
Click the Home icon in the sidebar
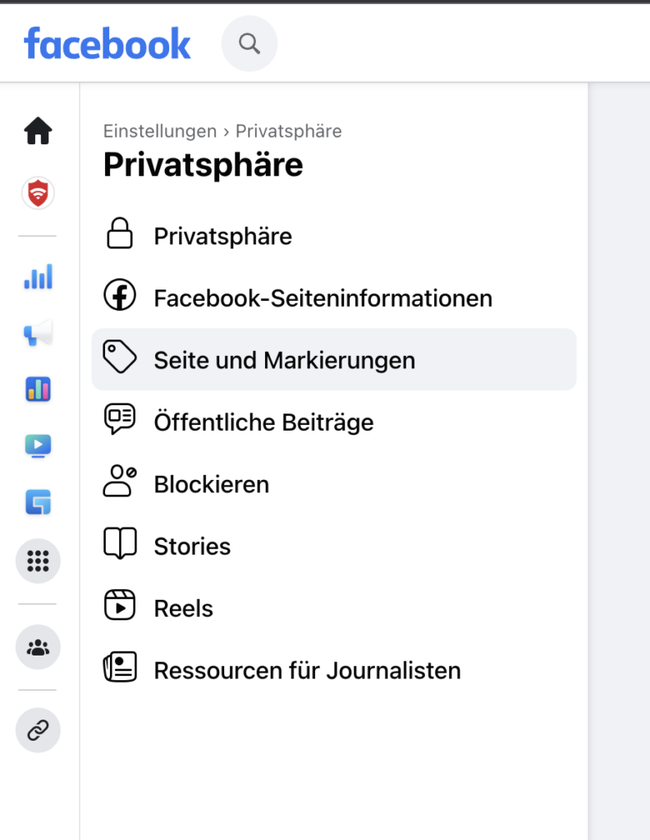point(38,131)
